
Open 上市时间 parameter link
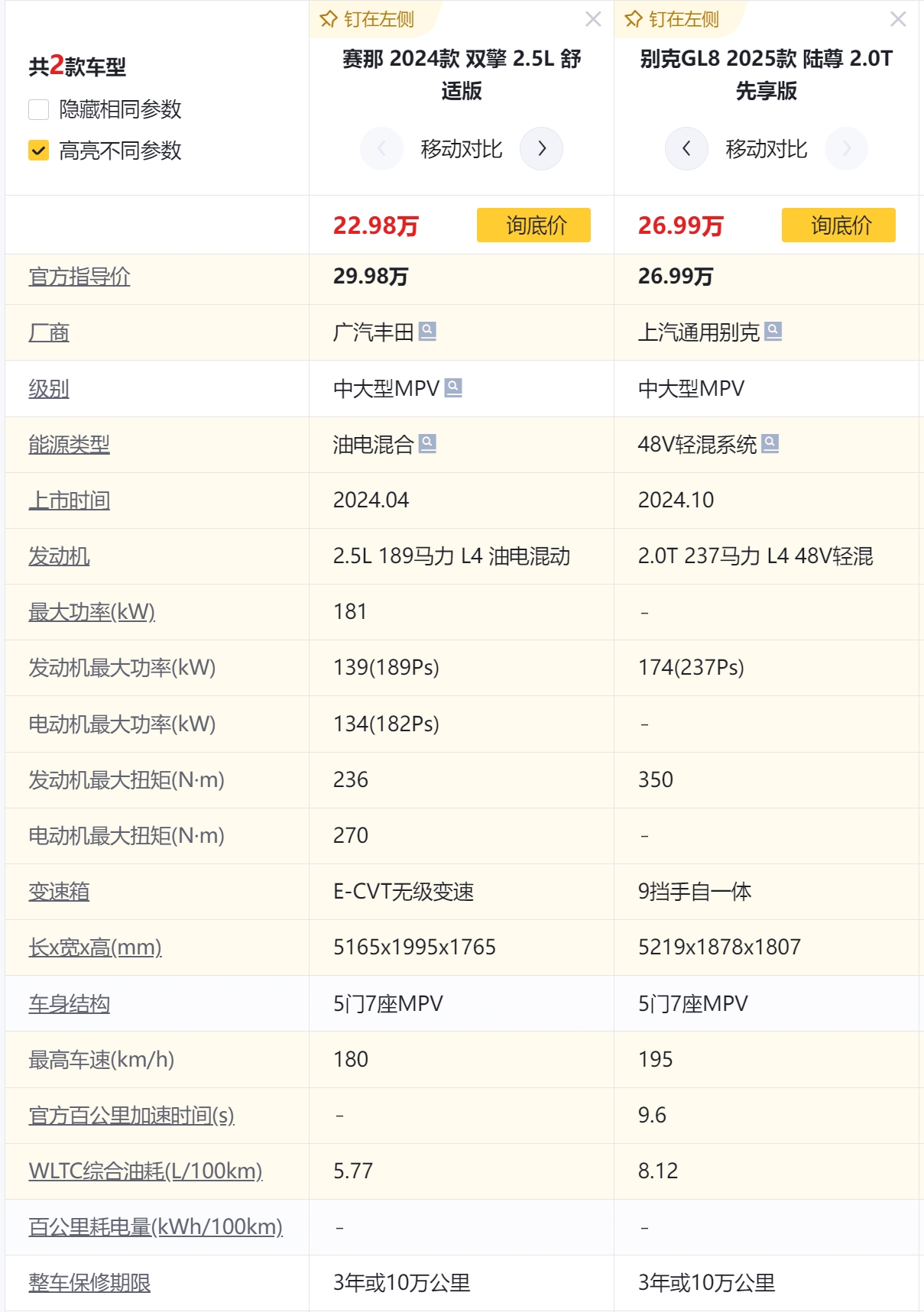(x=70, y=501)
